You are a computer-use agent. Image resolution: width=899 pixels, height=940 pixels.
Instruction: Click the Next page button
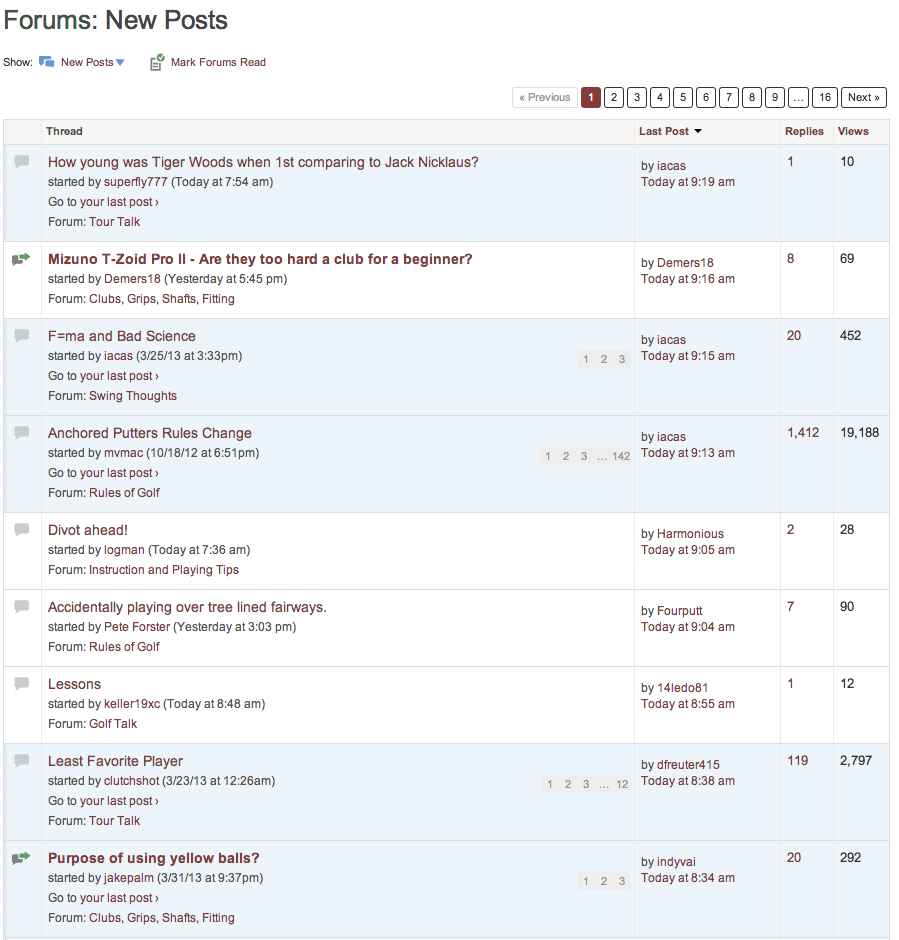coord(863,97)
